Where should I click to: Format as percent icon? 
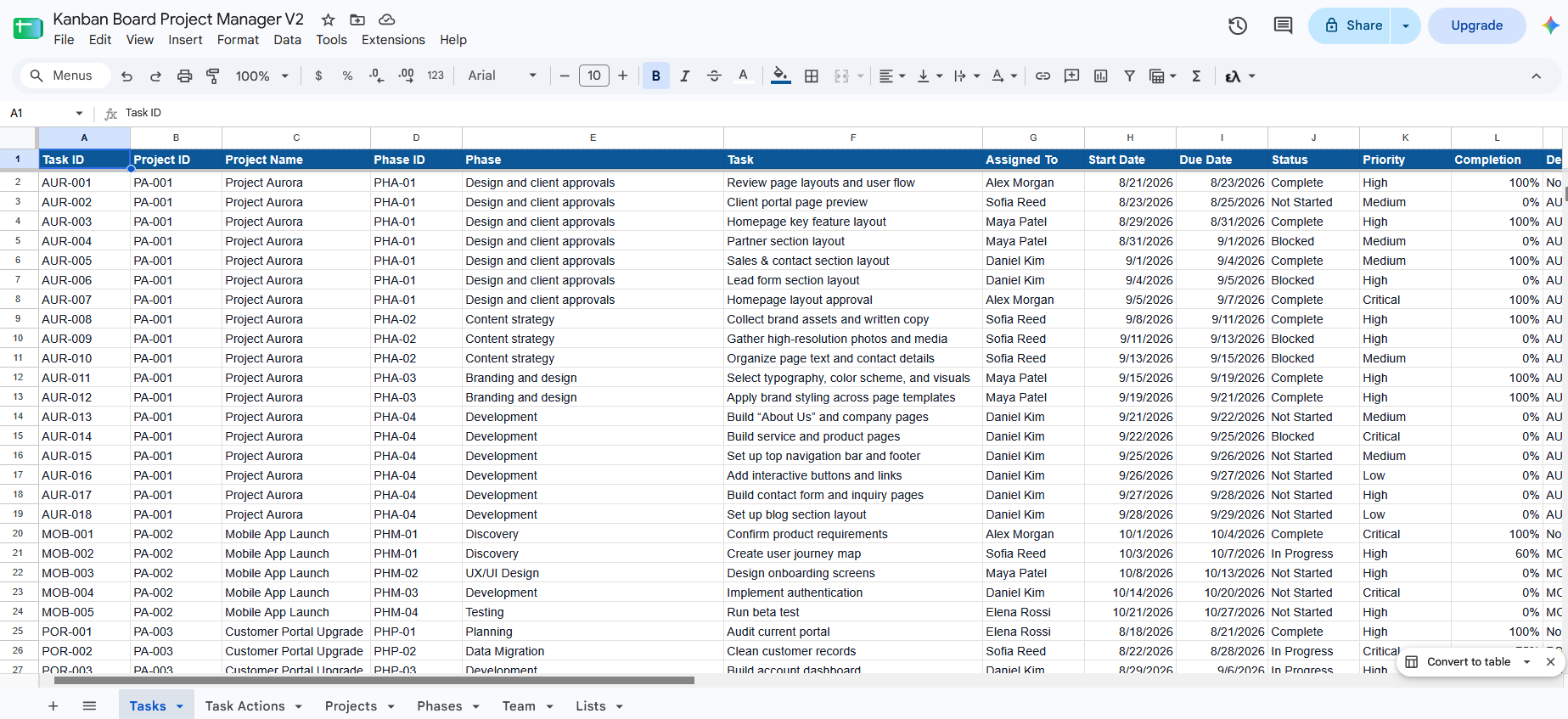[x=347, y=76]
